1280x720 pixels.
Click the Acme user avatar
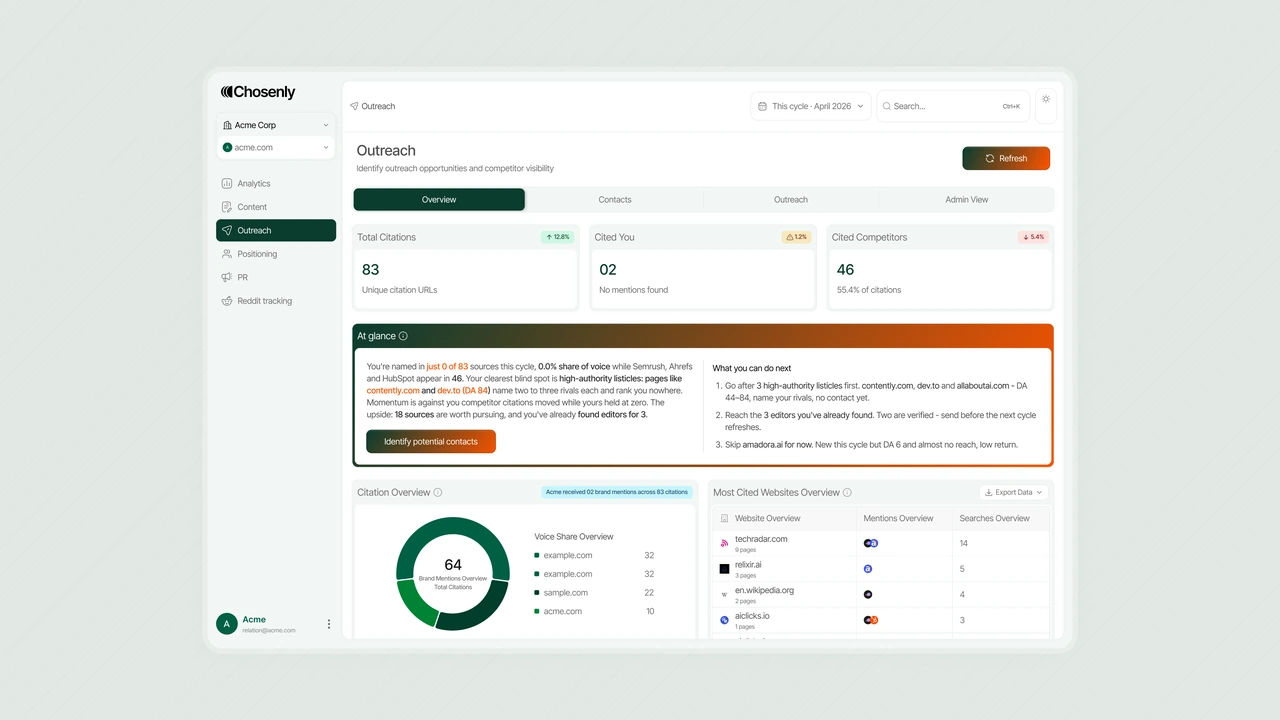coord(227,624)
